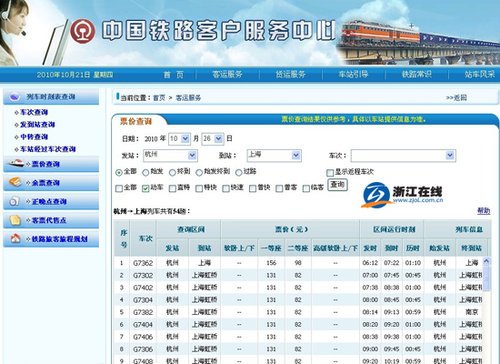
Task: Expand the 车次 combo box
Action: [x=403, y=155]
